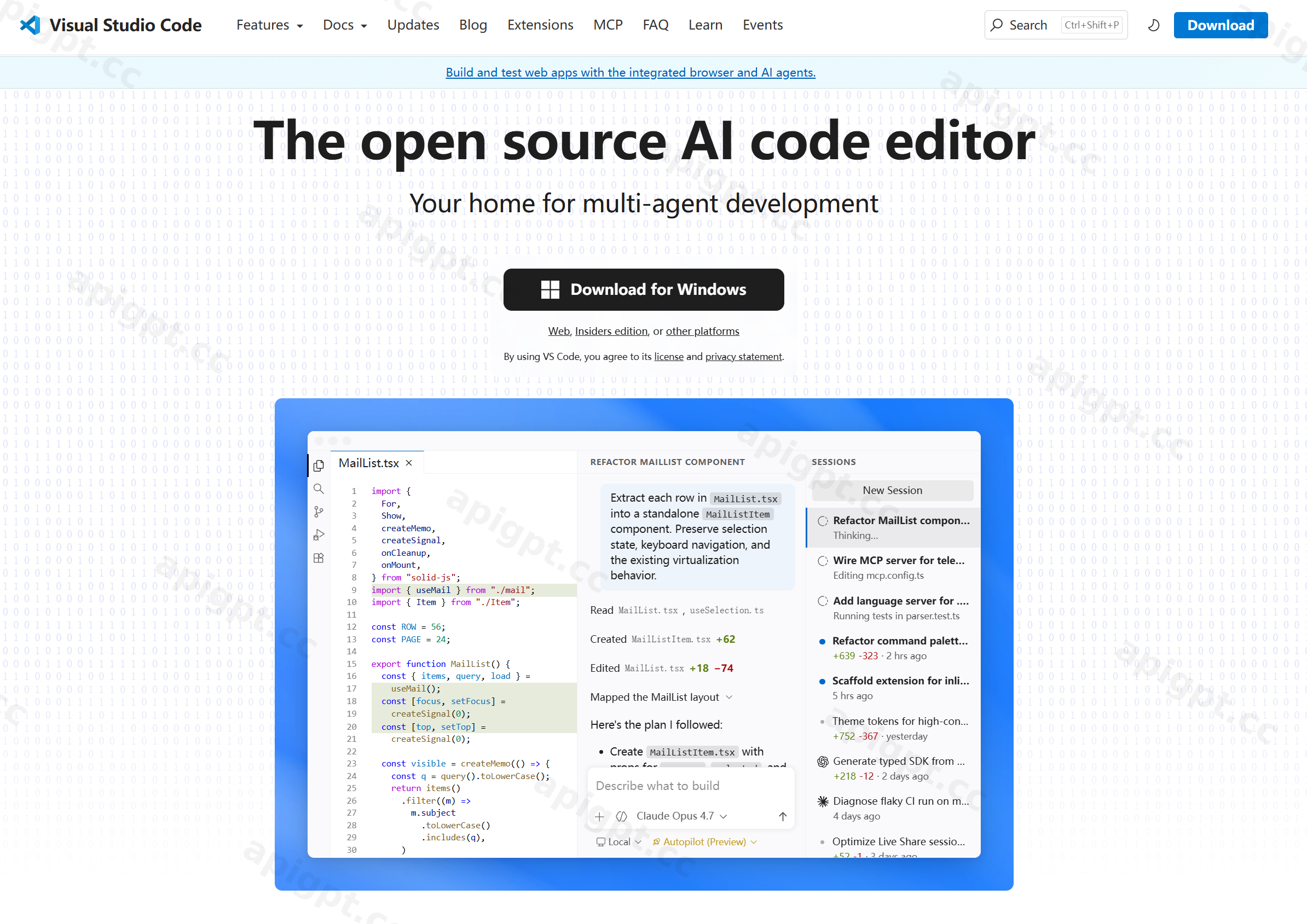The width and height of the screenshot is (1307, 924).
Task: Open the Extensions nav item
Action: (x=540, y=25)
